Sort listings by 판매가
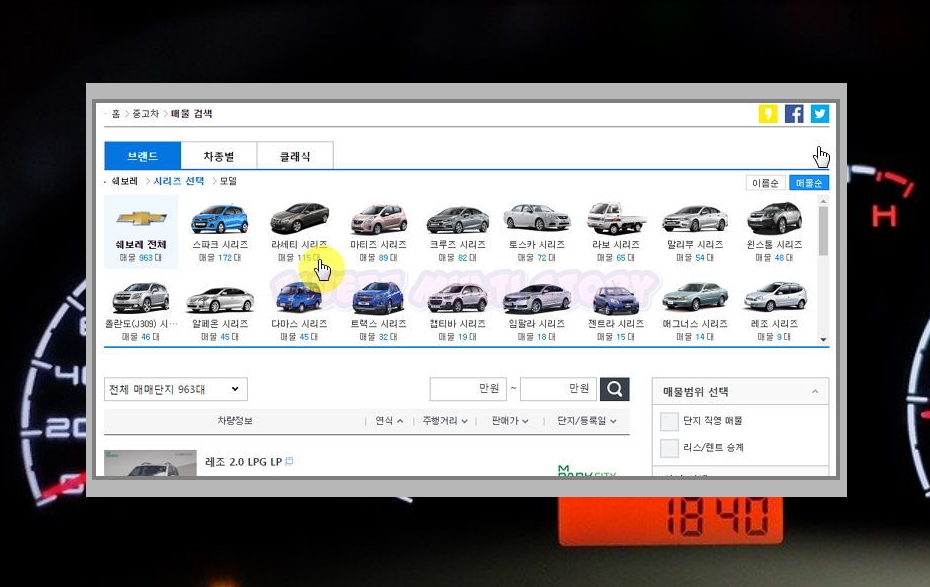930x587 pixels. click(509, 420)
